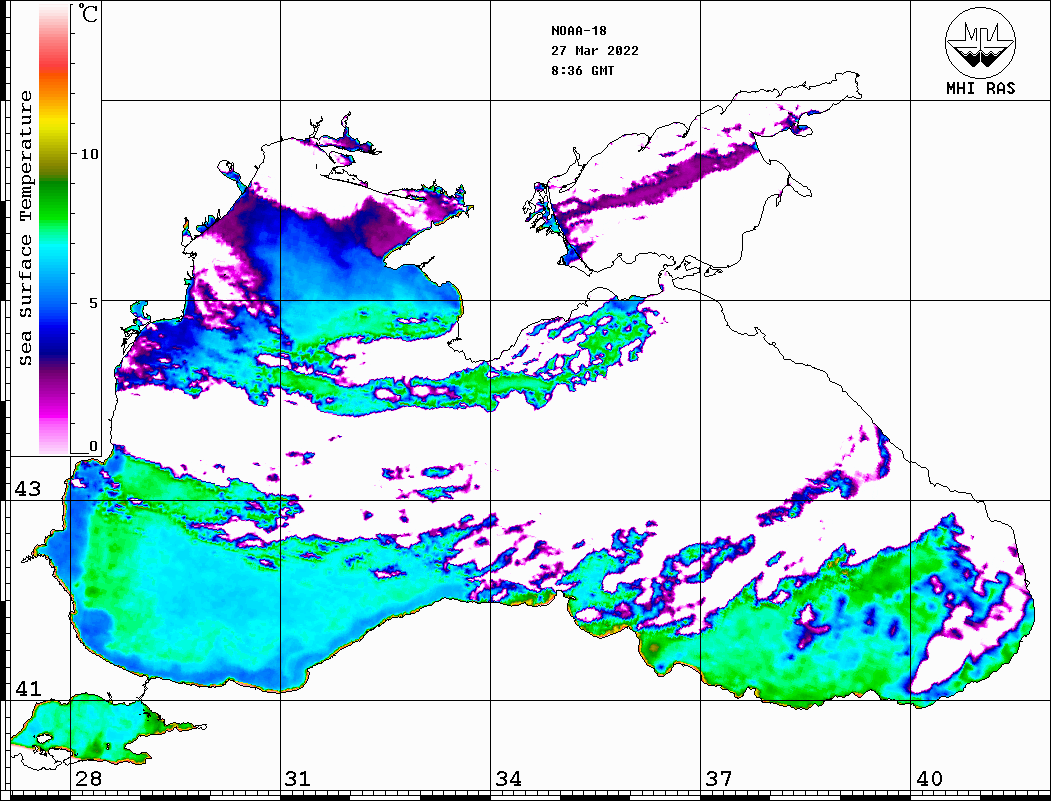Click longitude label '37'
This screenshot has width=1051, height=801.
[x=719, y=779]
